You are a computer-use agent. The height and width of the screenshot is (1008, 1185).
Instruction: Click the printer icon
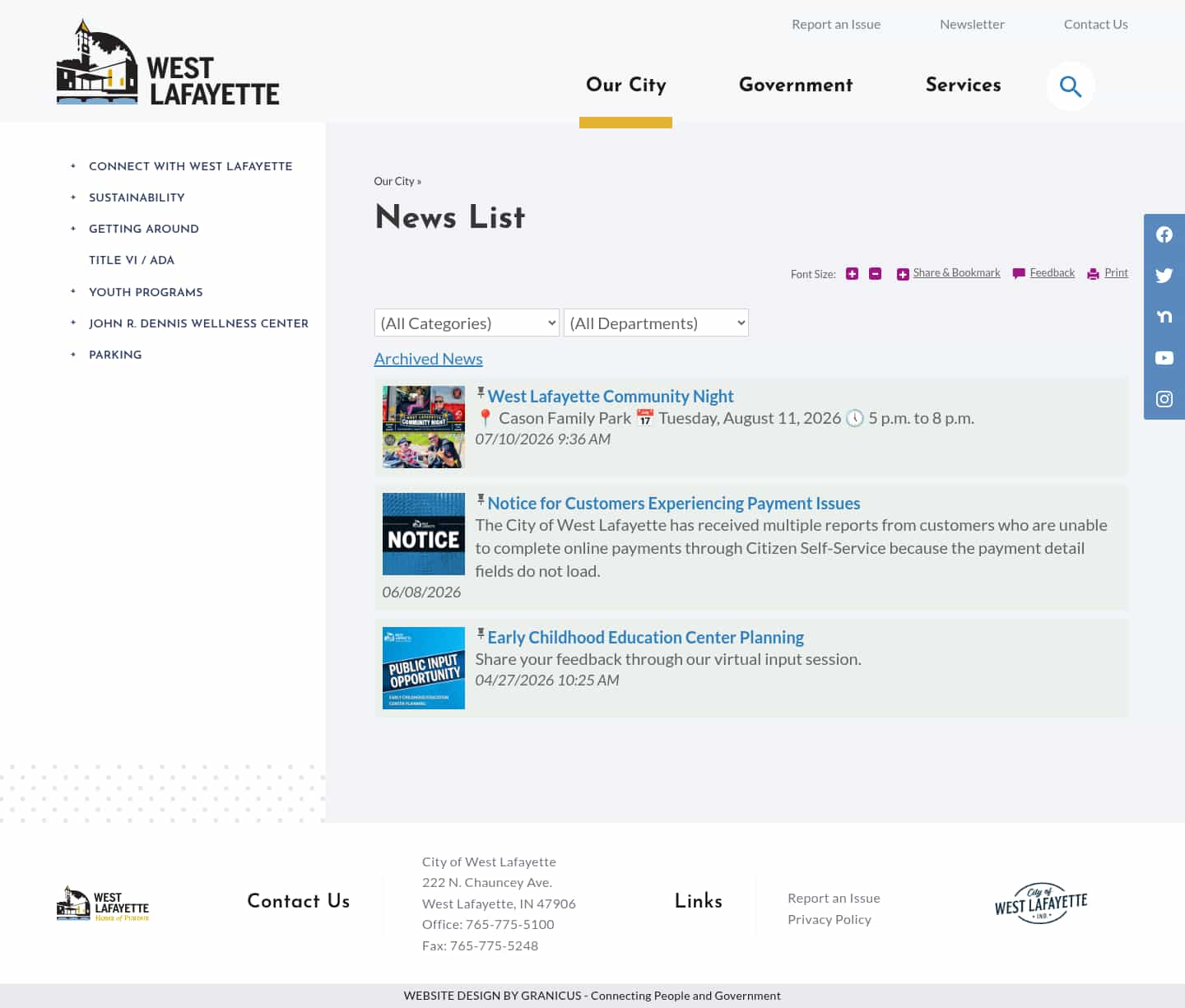[1094, 274]
